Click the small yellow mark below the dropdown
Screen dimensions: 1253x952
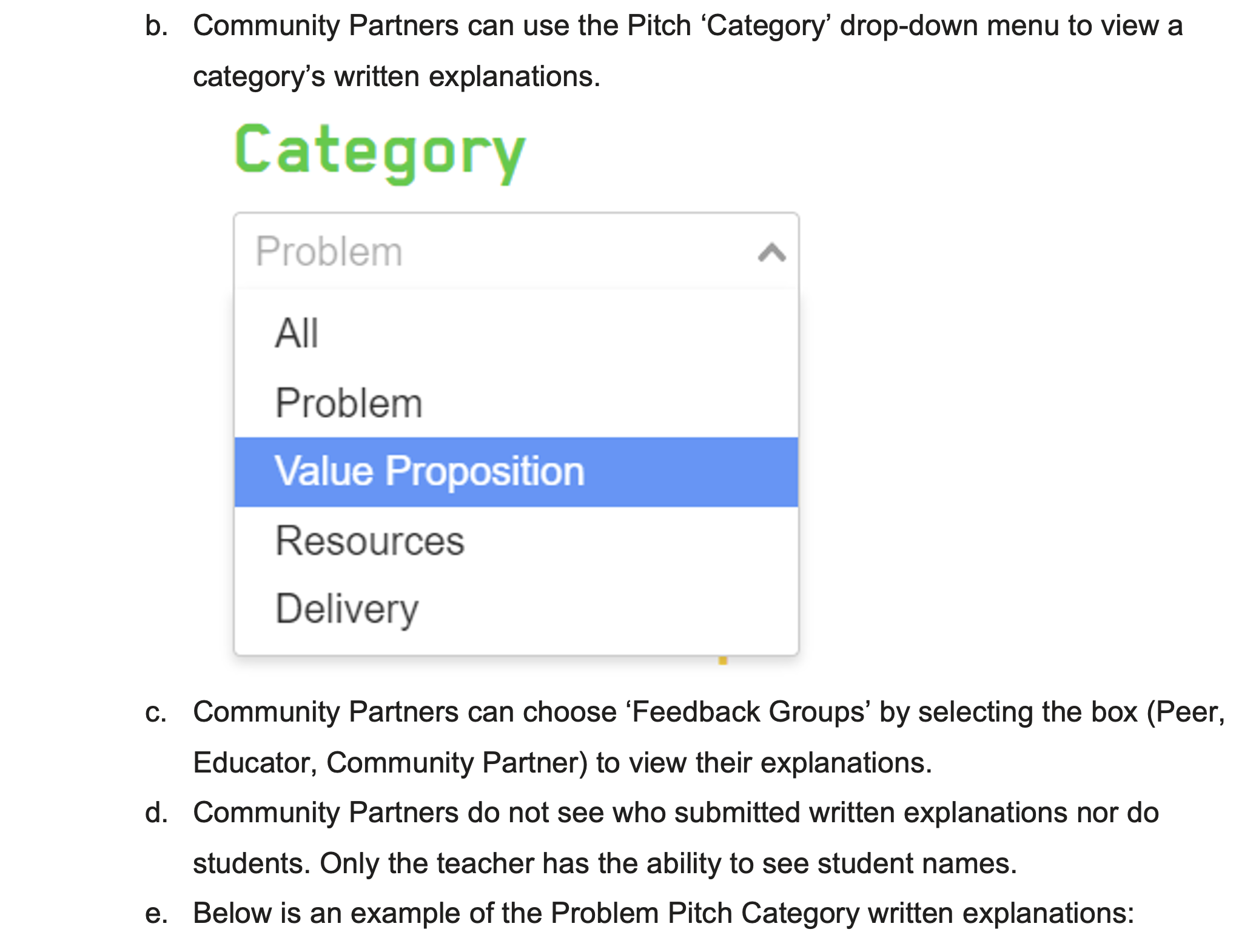tap(722, 660)
